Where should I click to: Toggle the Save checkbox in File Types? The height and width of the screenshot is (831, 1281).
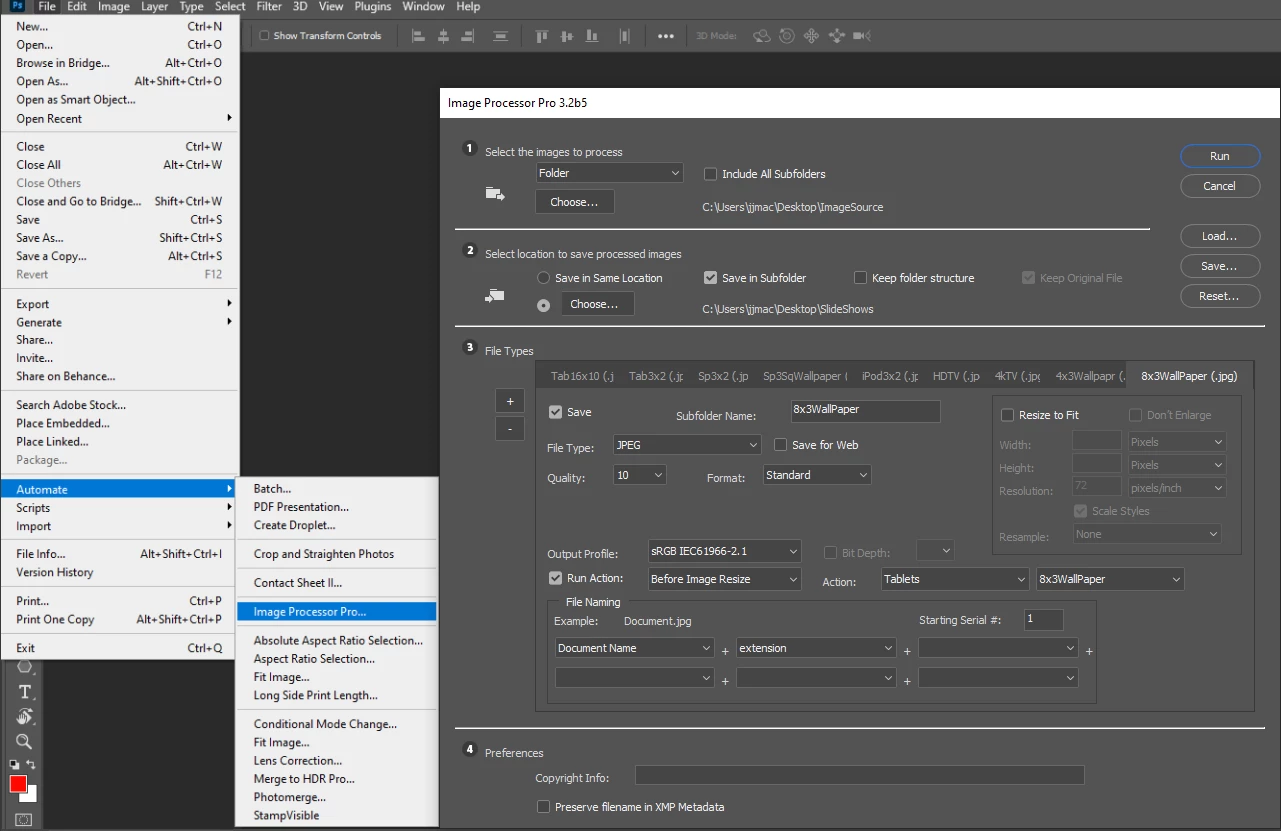tap(556, 412)
